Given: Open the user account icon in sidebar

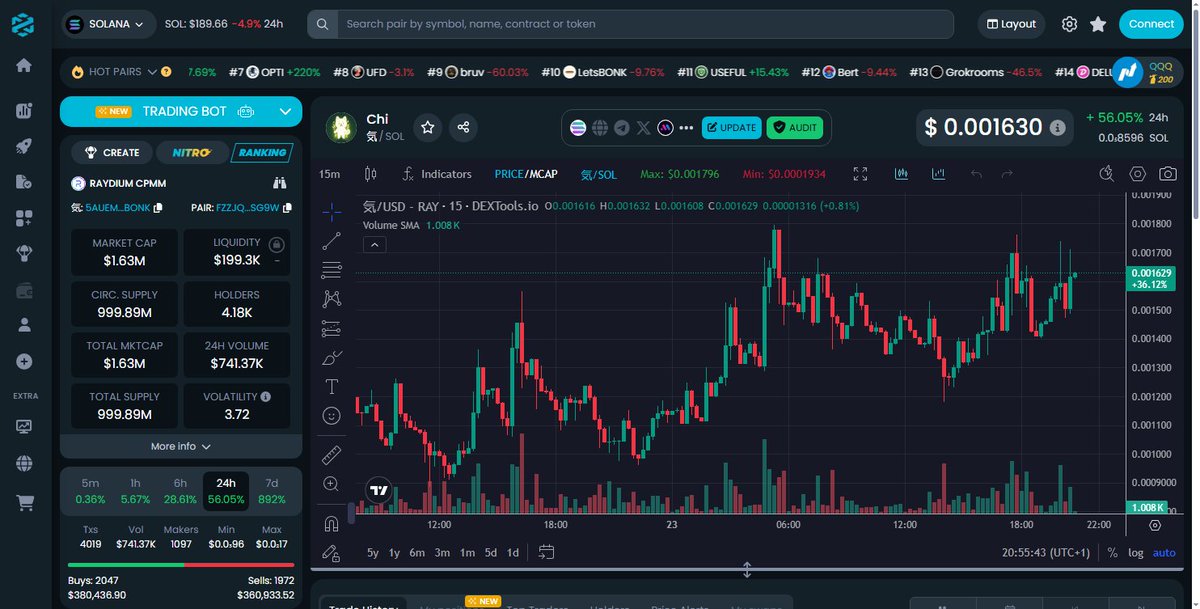Looking at the screenshot, I should [24, 325].
